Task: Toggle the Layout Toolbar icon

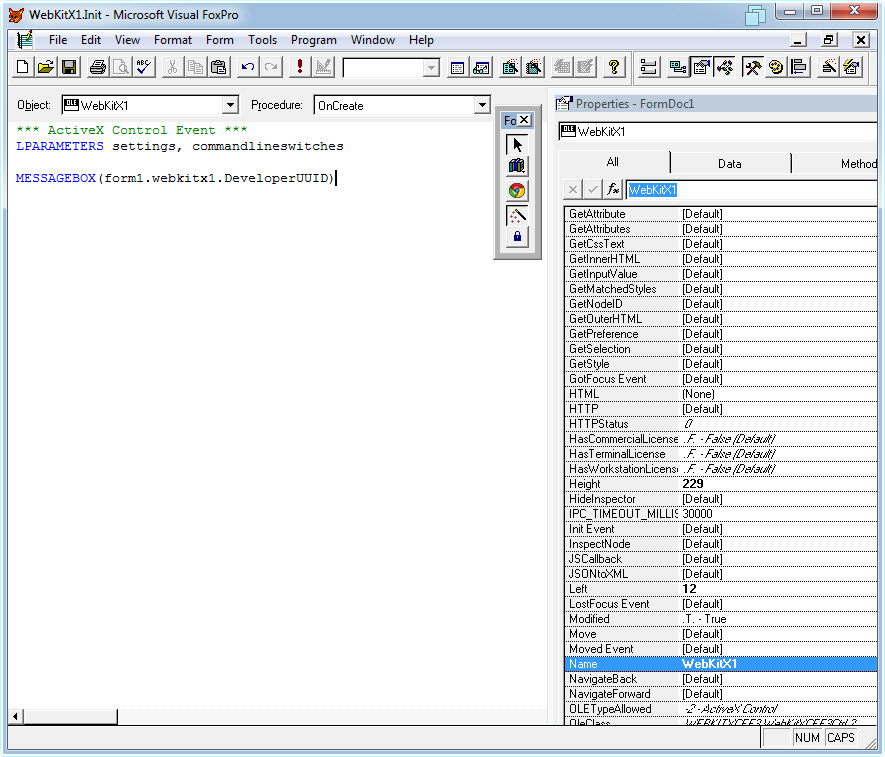Action: pyautogui.click(x=799, y=67)
